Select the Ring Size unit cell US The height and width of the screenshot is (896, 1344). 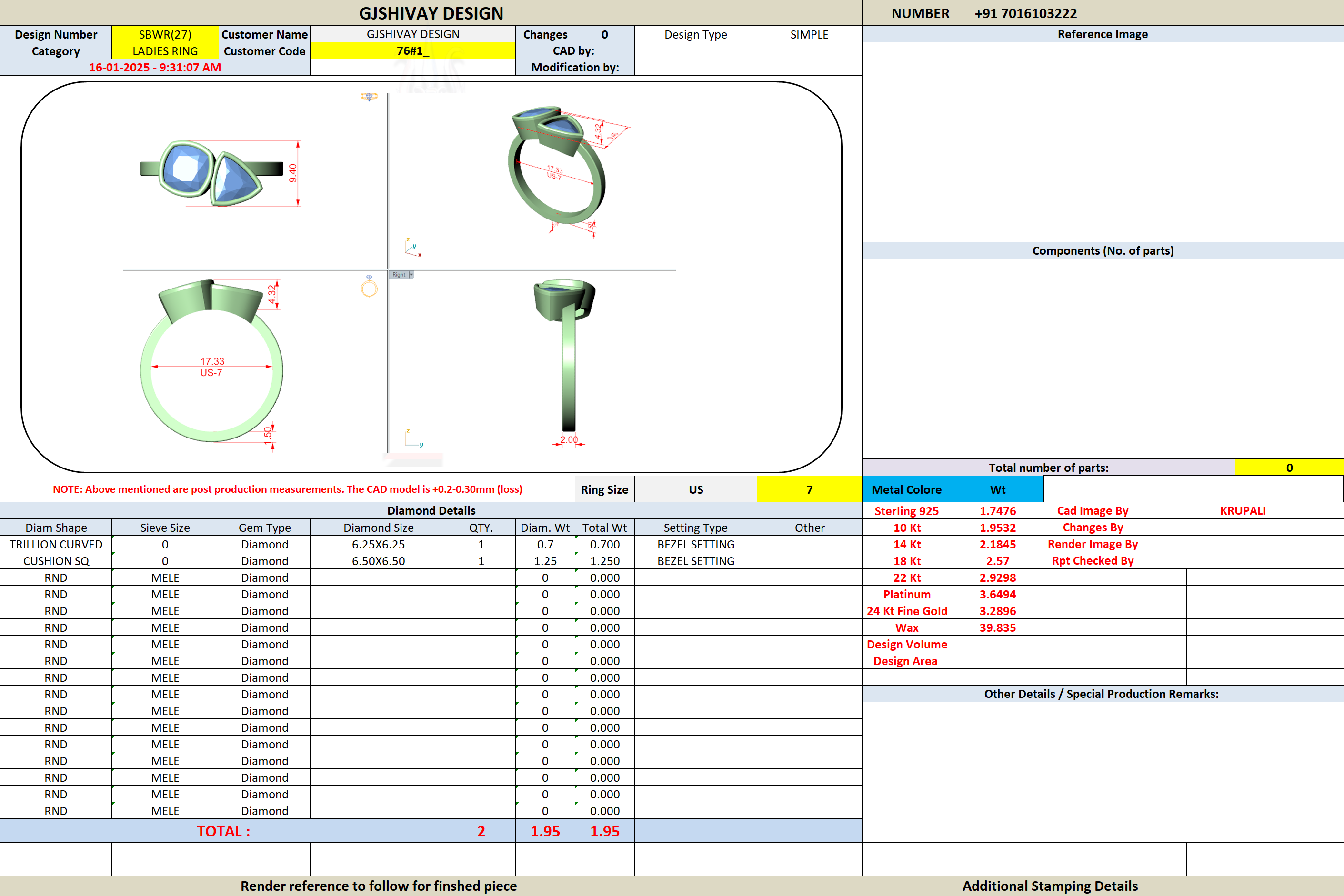coord(696,490)
